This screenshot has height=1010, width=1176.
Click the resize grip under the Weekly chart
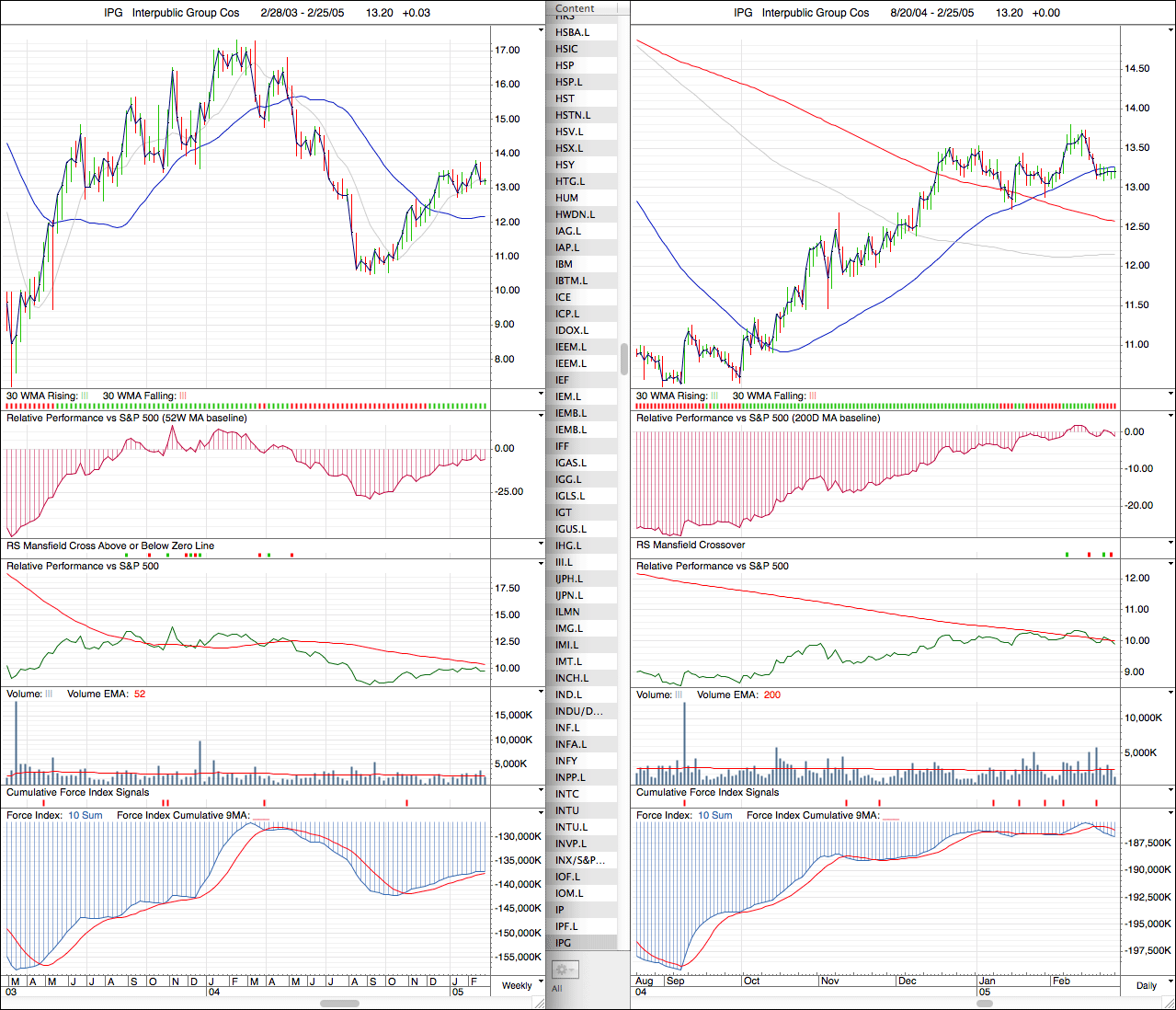coord(540,1003)
